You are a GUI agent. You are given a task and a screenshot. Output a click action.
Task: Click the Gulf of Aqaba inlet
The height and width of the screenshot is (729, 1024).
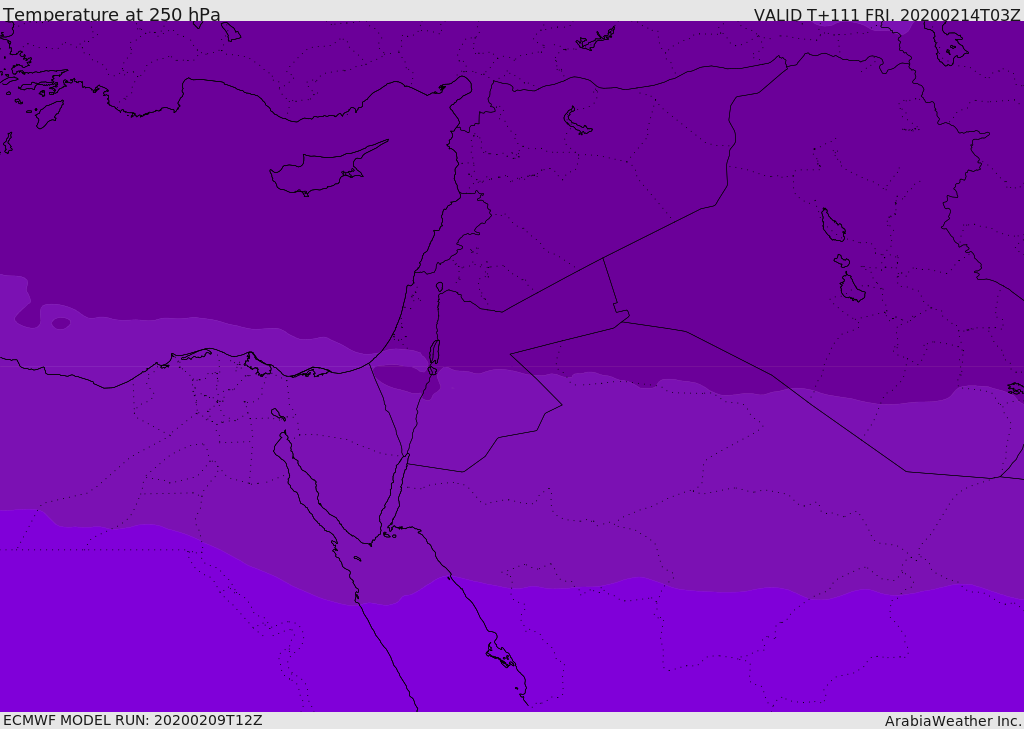click(x=398, y=491)
